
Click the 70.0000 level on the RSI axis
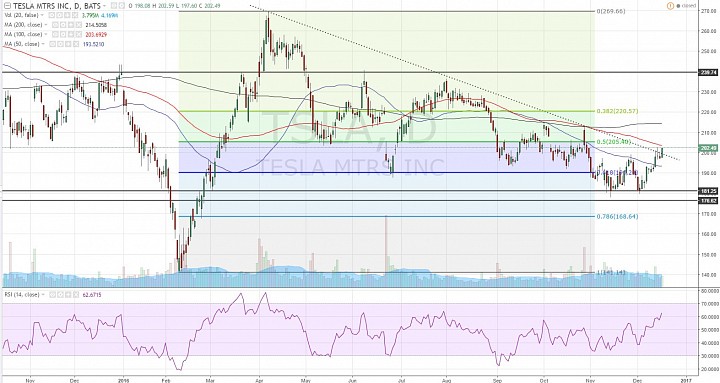(x=710, y=304)
